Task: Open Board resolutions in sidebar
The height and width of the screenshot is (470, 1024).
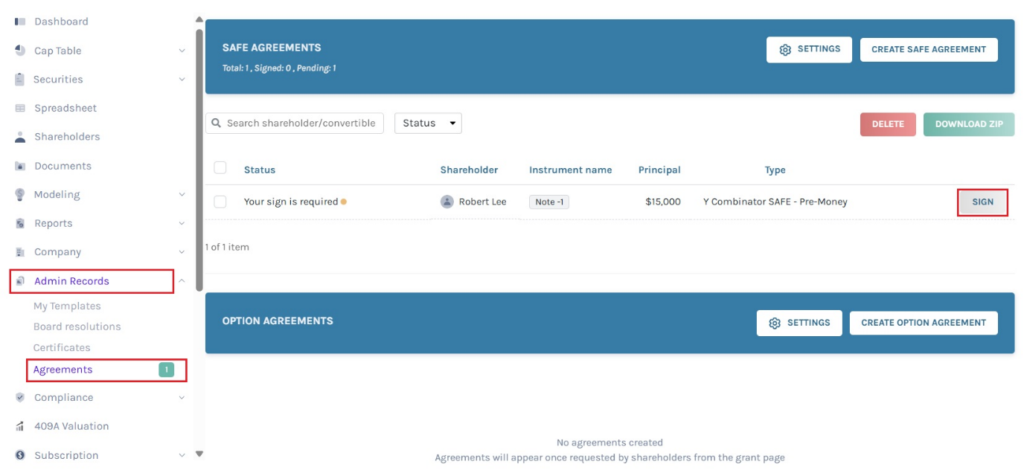Action: (77, 326)
